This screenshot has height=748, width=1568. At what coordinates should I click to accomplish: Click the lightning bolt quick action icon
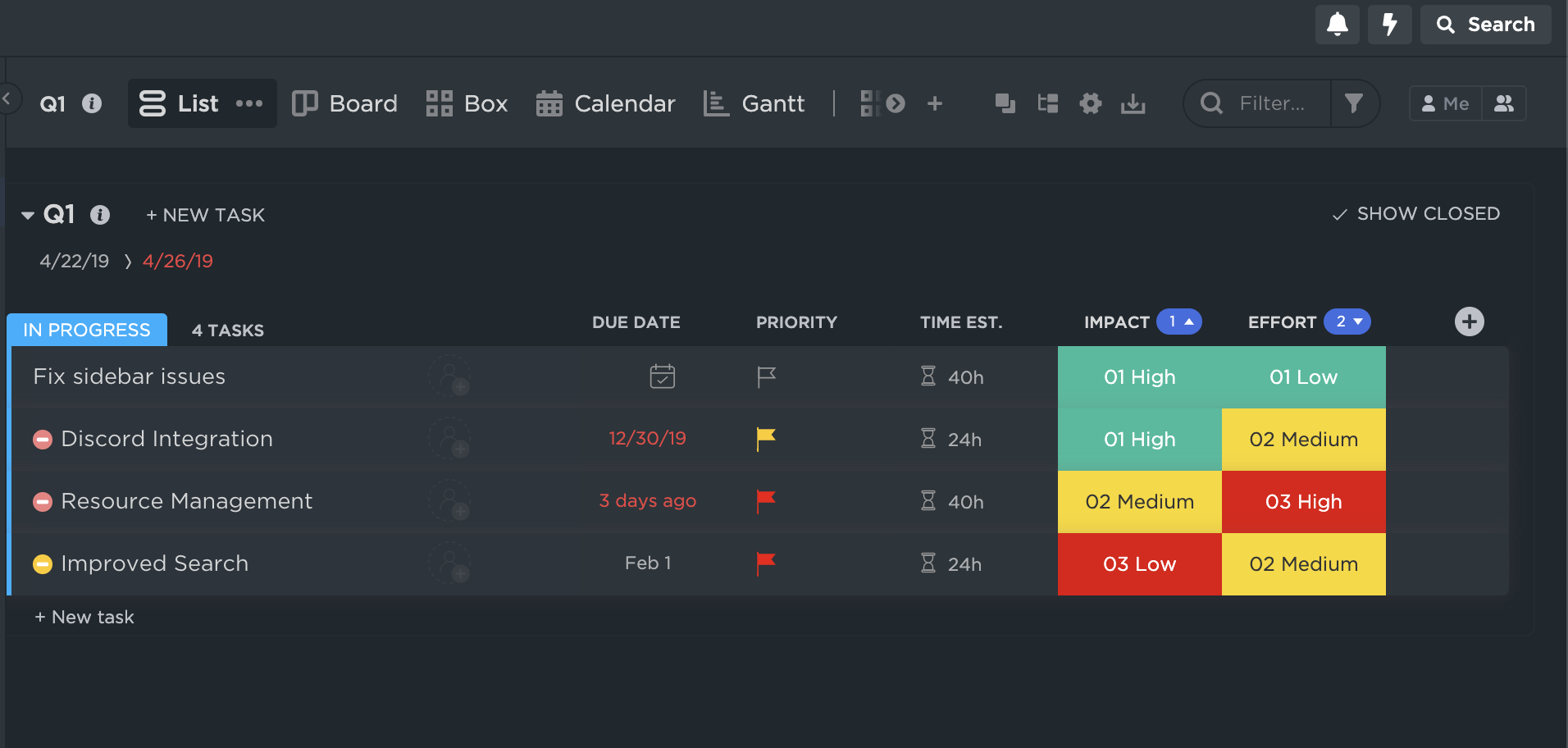tap(1390, 25)
